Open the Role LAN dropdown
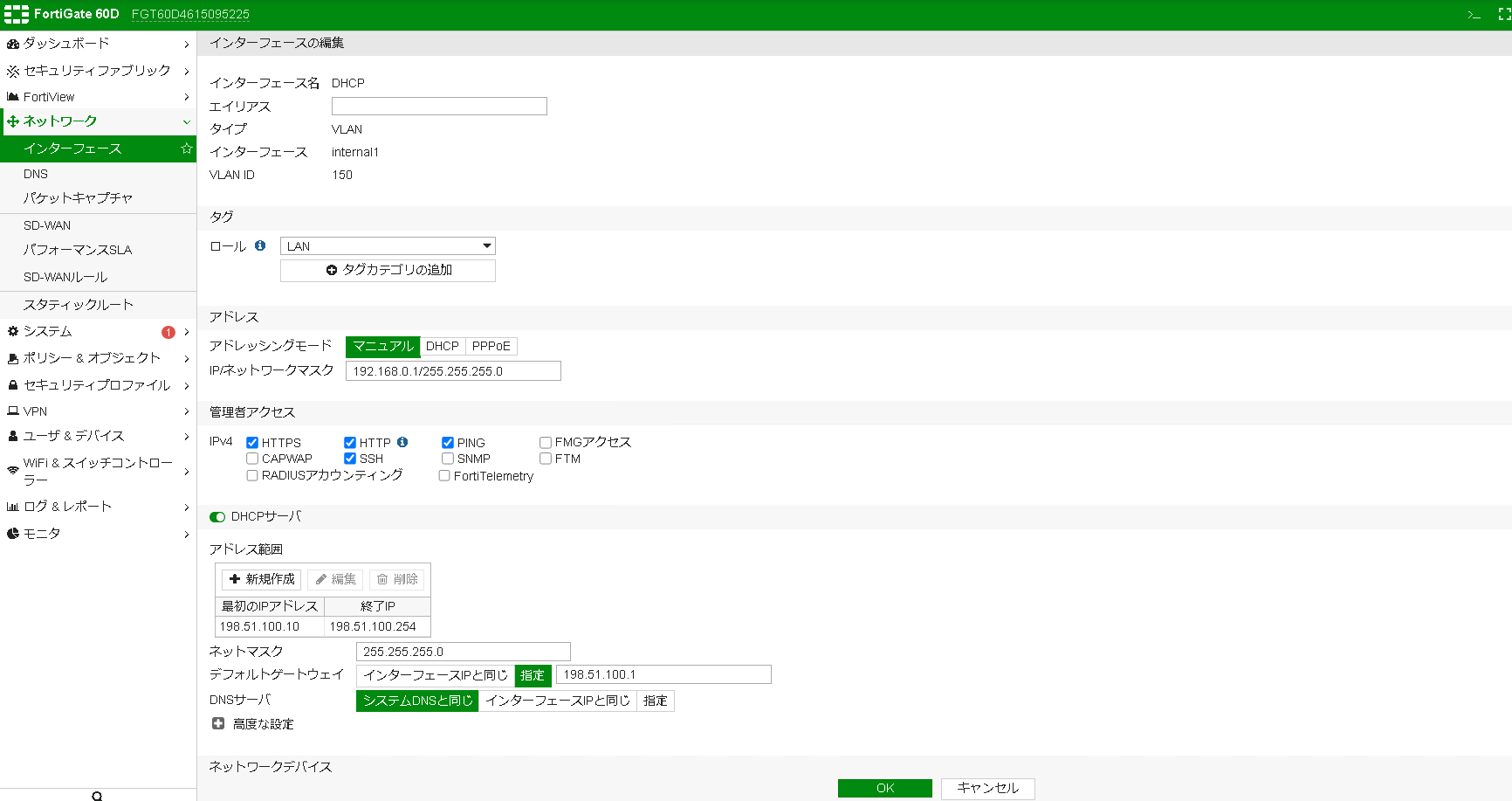The width and height of the screenshot is (1512, 801). (x=388, y=246)
